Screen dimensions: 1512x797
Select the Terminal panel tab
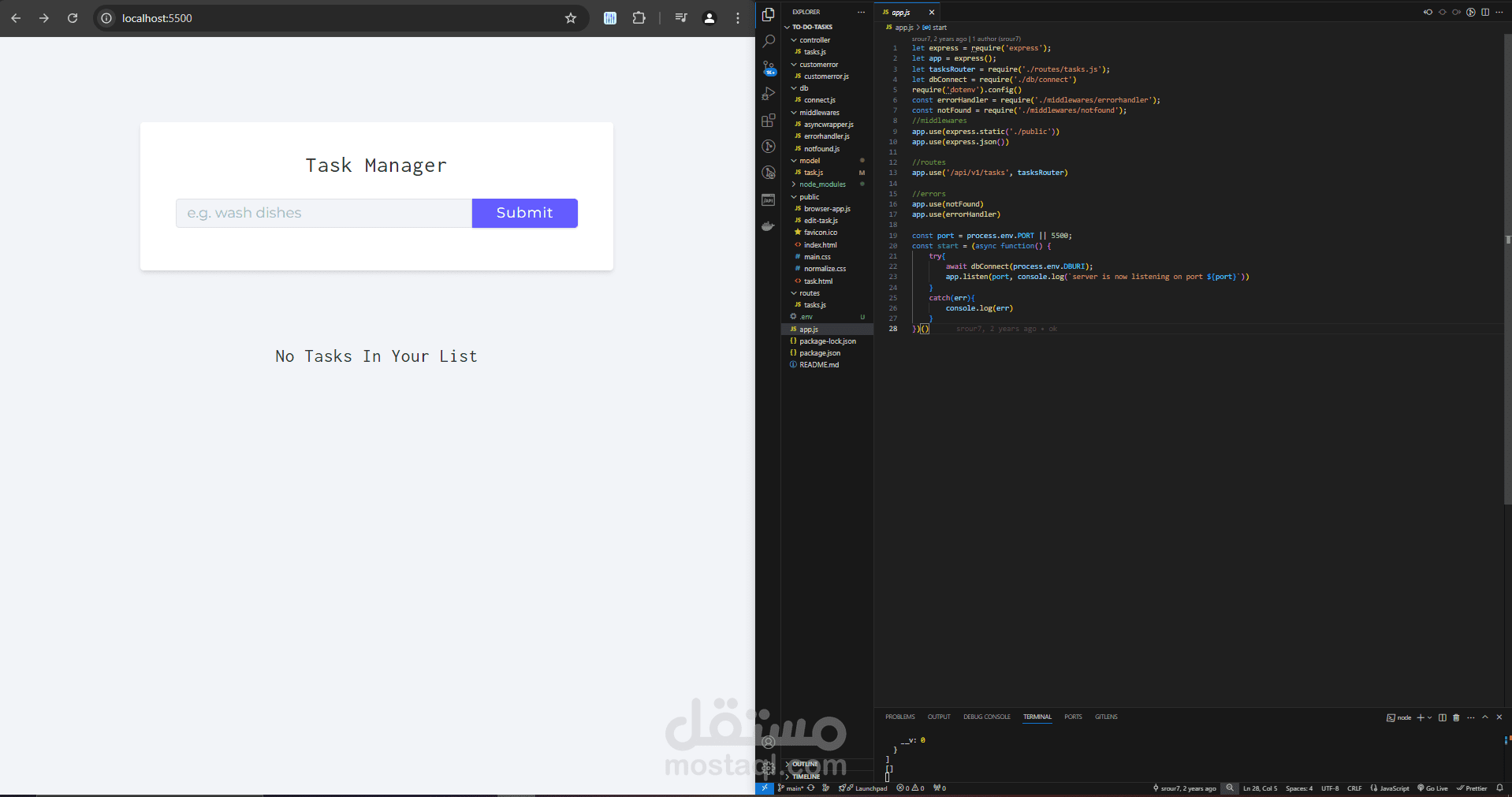pyautogui.click(x=1037, y=717)
